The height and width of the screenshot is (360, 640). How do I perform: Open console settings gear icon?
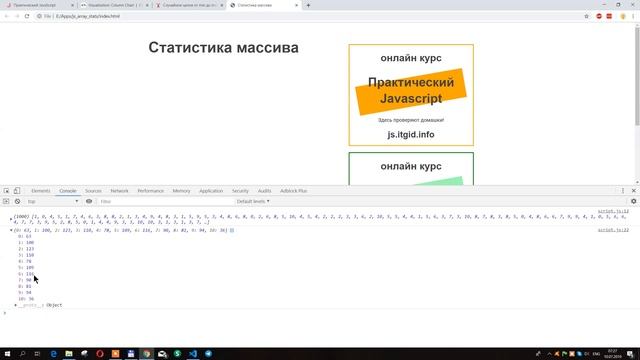tap(633, 201)
